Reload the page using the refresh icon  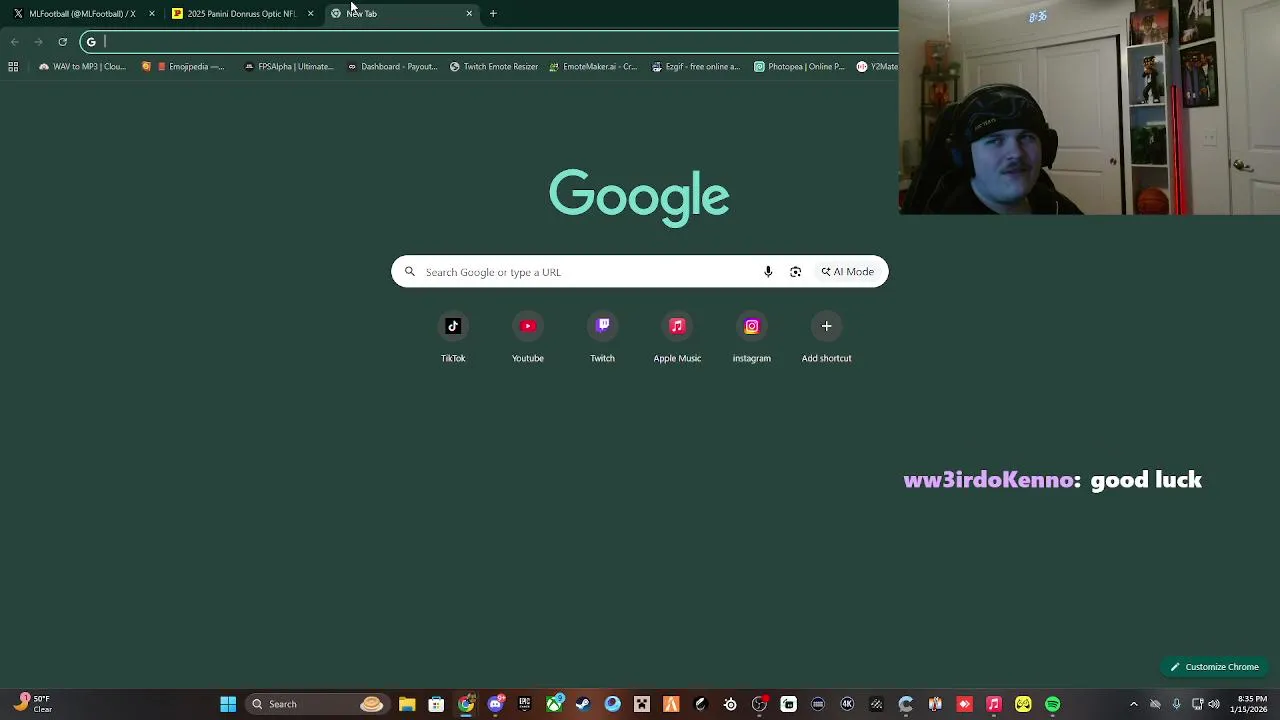coord(62,42)
